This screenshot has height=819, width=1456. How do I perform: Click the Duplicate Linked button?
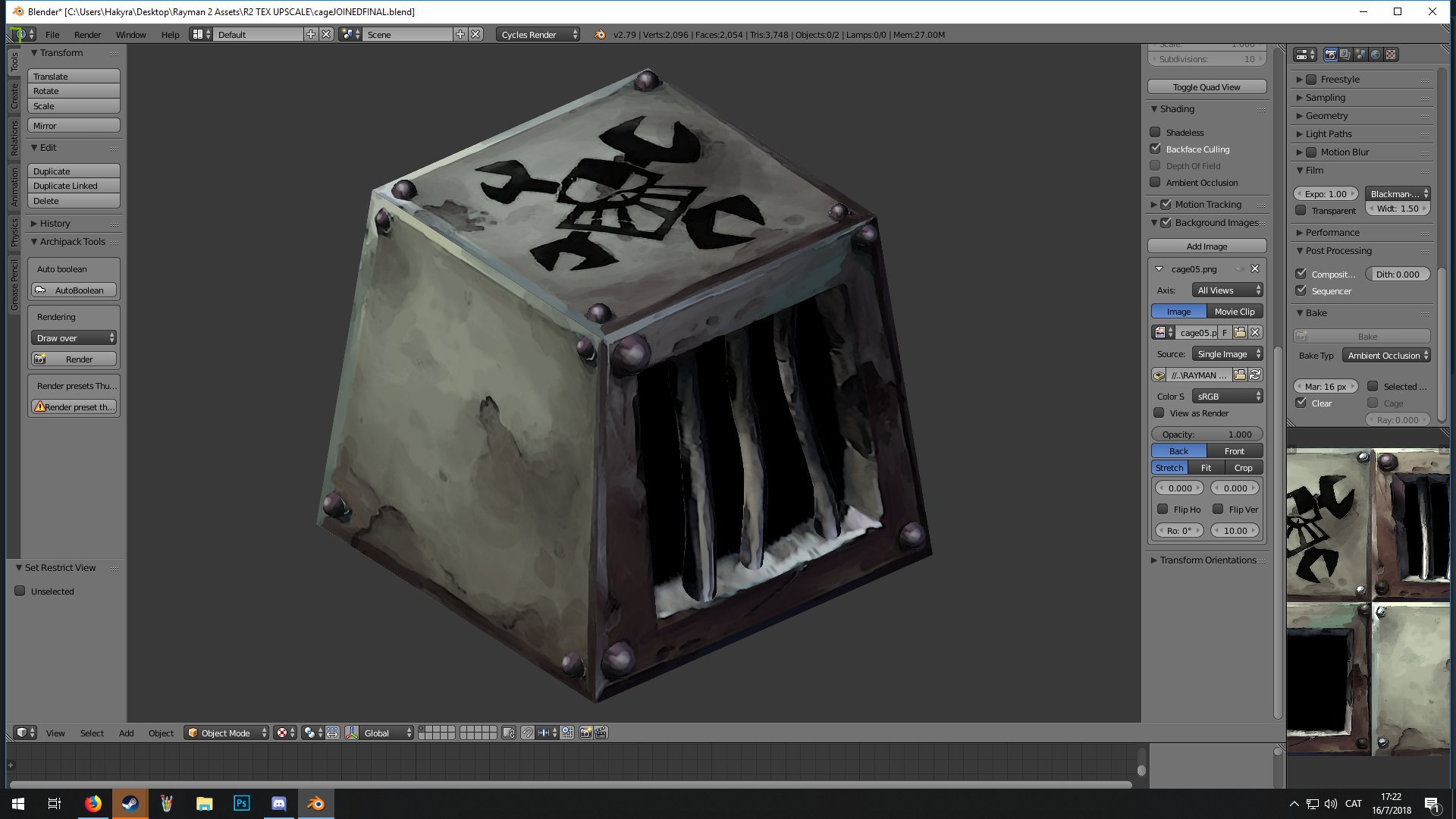pos(74,185)
